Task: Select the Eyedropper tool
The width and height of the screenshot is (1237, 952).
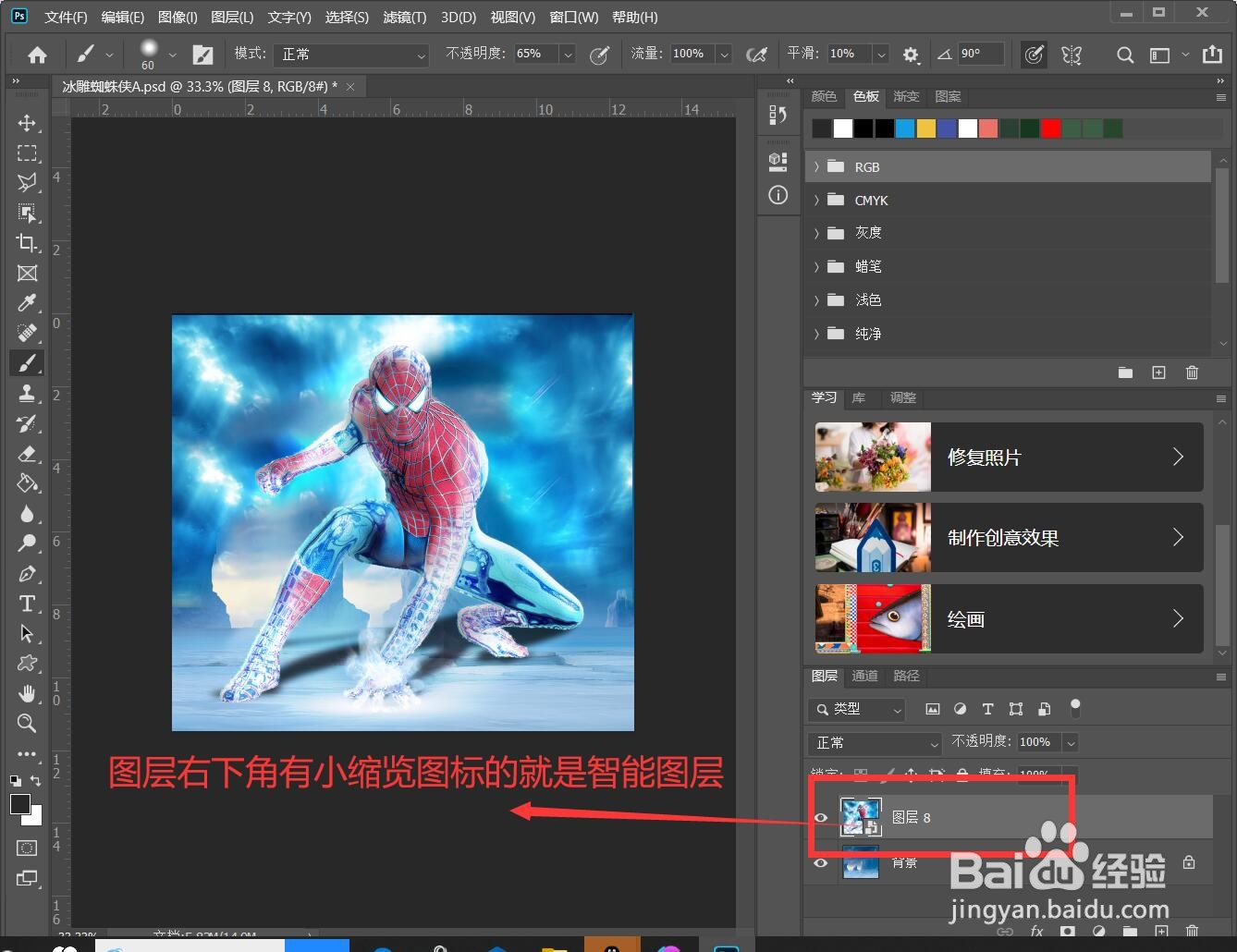Action: click(27, 303)
